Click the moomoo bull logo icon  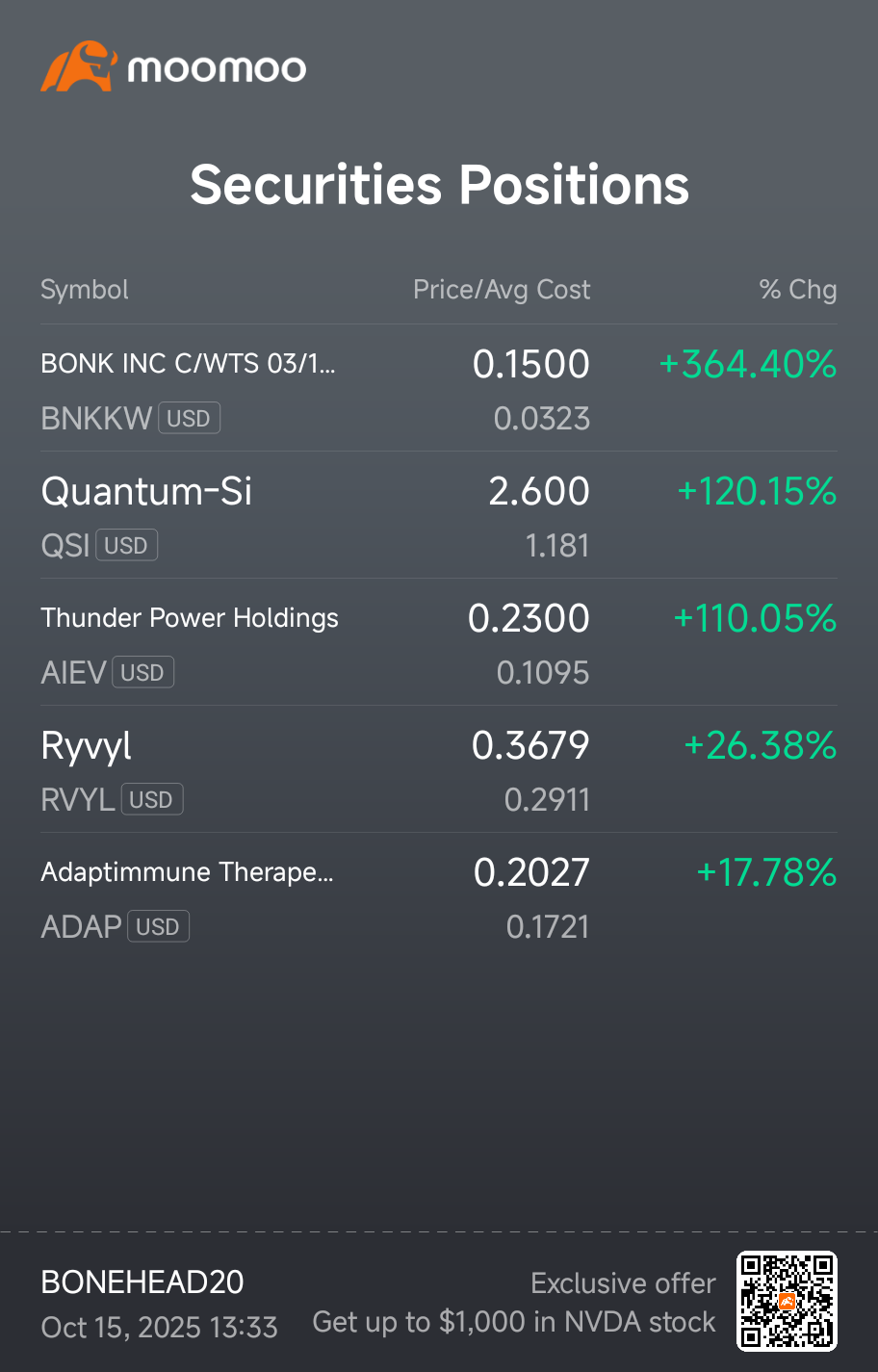tap(79, 66)
